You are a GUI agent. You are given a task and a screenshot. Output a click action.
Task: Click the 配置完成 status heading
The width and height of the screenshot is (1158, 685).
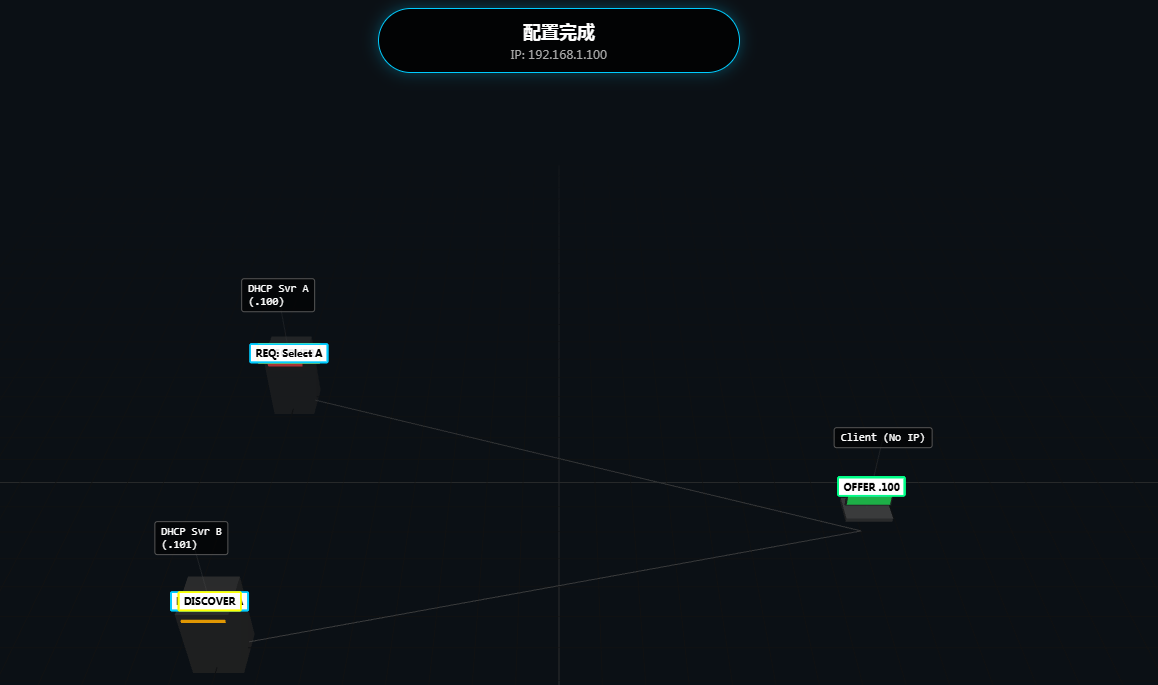click(x=558, y=32)
